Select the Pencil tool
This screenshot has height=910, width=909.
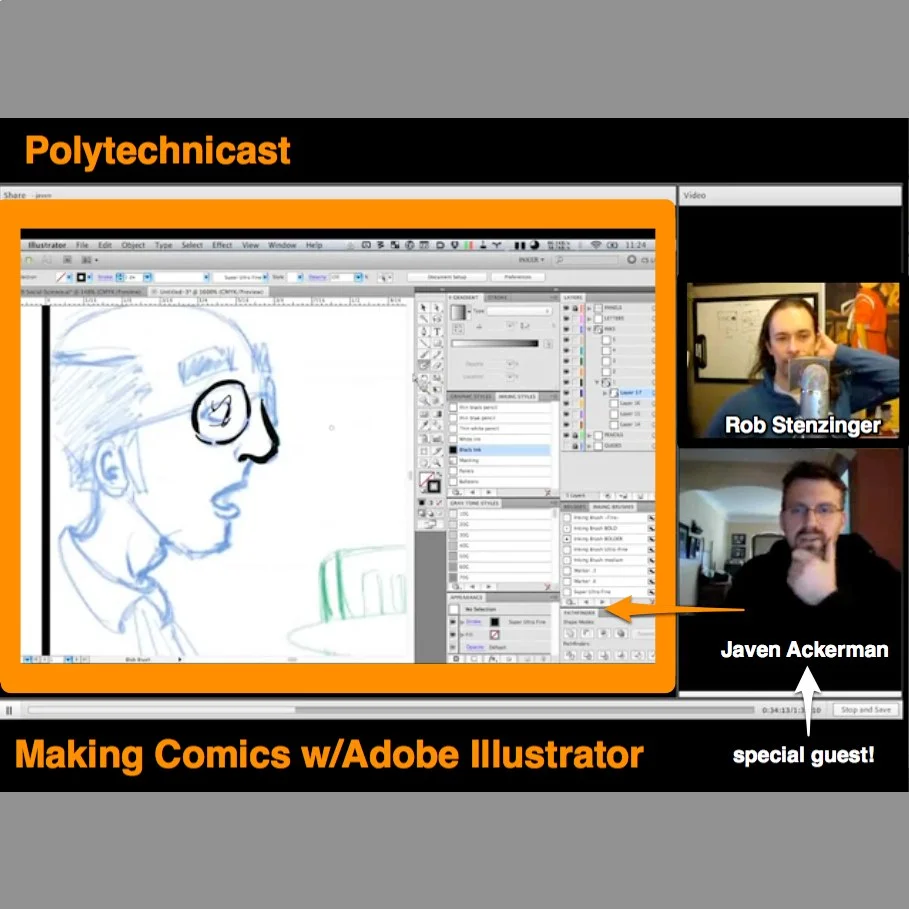(x=437, y=355)
